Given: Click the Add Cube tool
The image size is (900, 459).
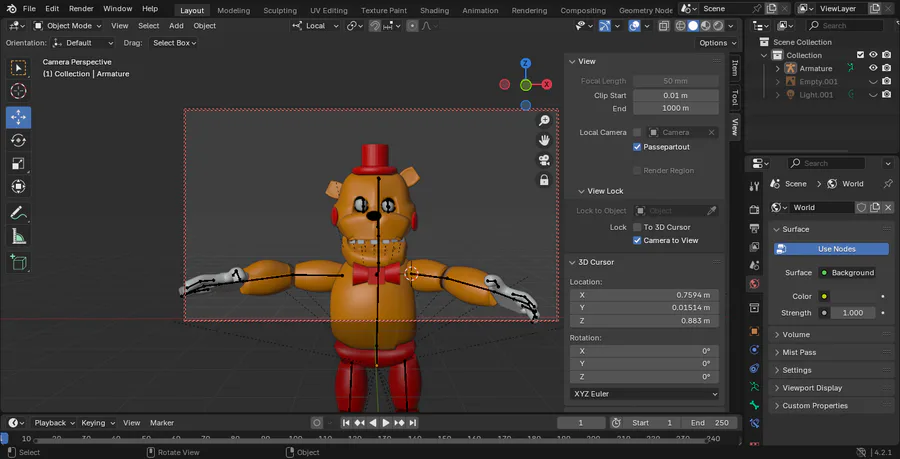Looking at the screenshot, I should (x=18, y=263).
